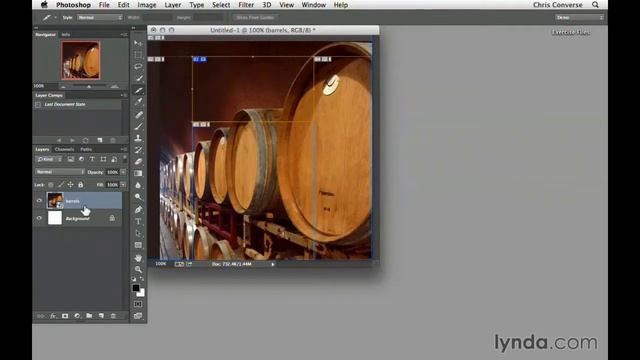Toggle pixel layer filter
Image resolution: width=640 pixels, height=360 pixels.
[71, 159]
